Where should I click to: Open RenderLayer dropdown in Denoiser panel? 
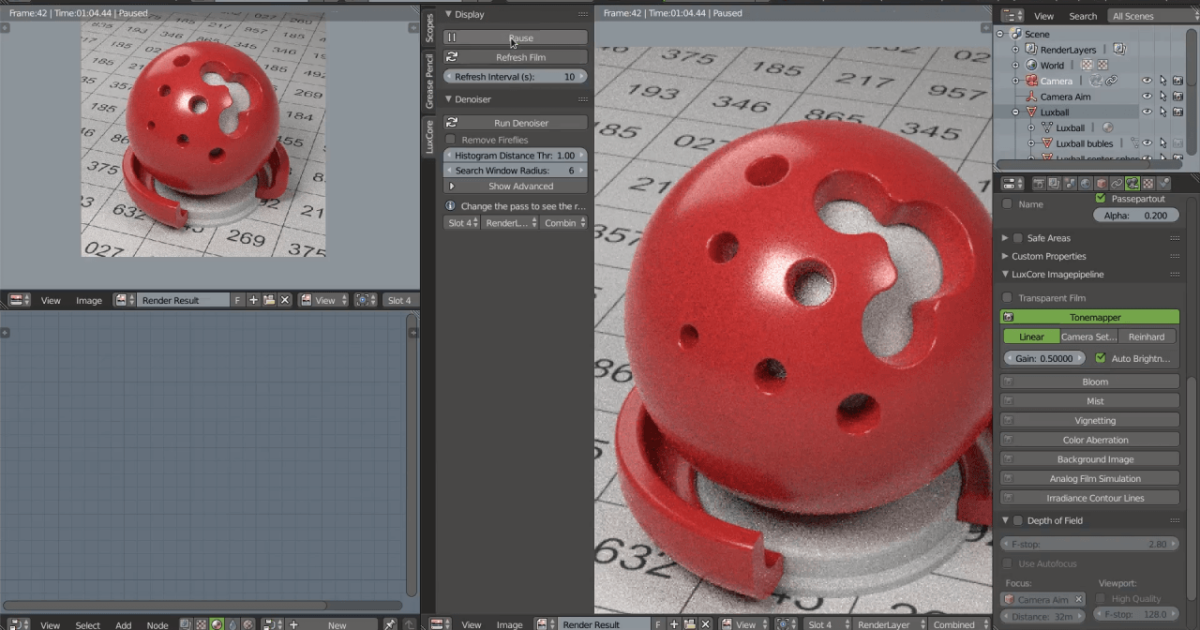(x=510, y=223)
